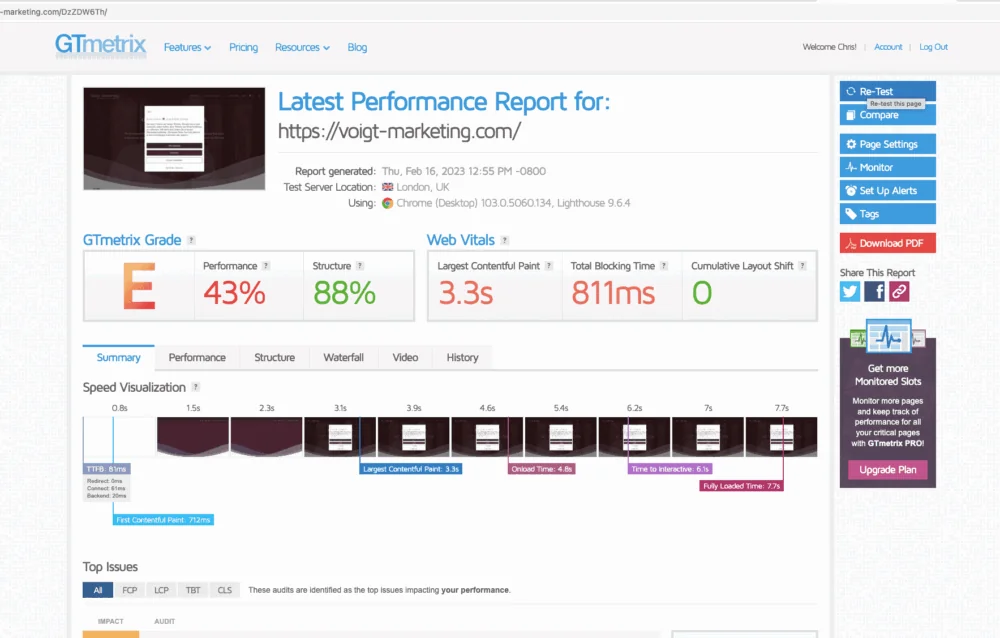Click the Download PDF button

coord(887,243)
